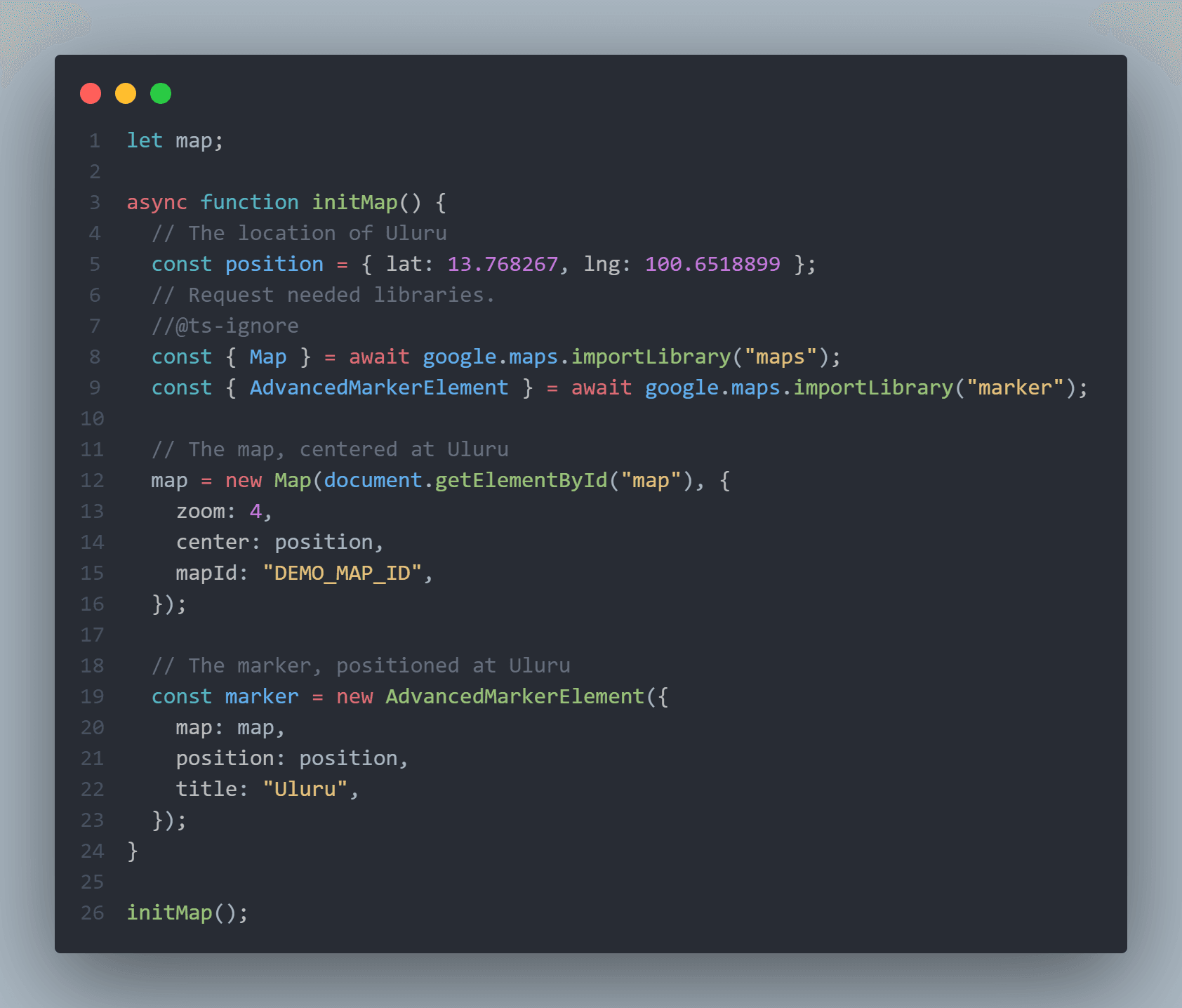Screen dimensions: 1182x1008
Task: Click getElementById on line 12
Action: (521, 481)
